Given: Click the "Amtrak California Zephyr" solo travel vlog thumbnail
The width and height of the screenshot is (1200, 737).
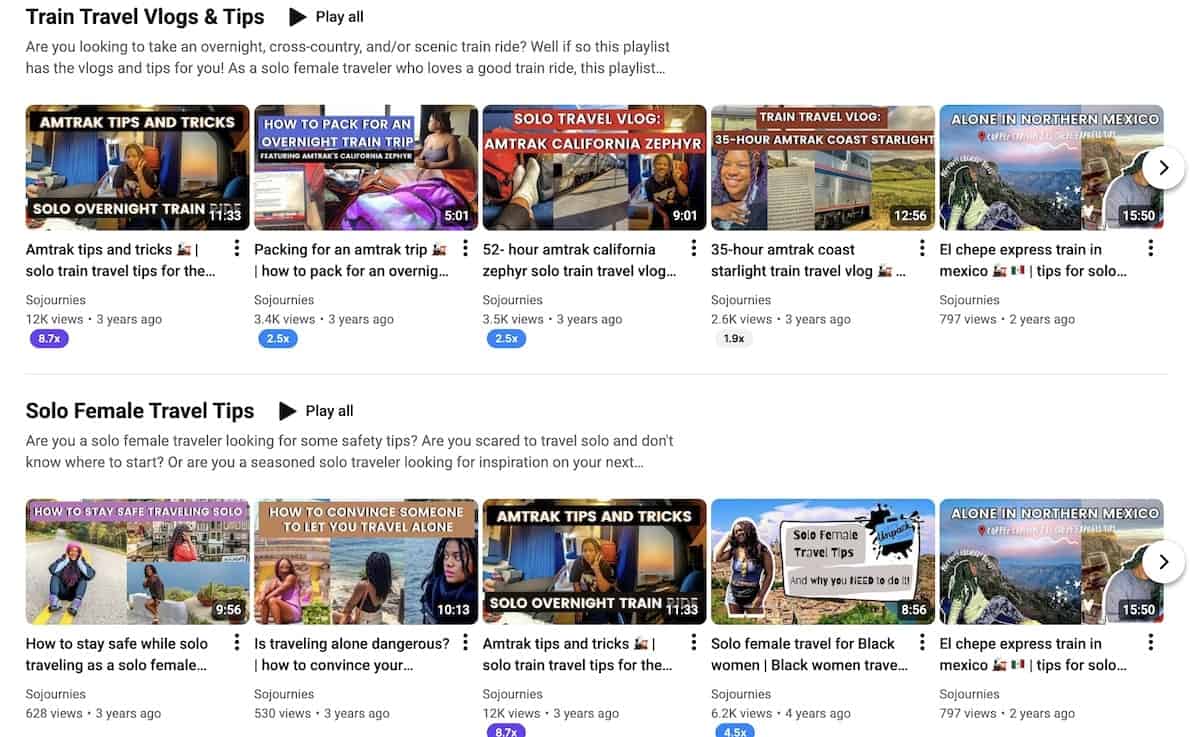Looking at the screenshot, I should [x=594, y=167].
